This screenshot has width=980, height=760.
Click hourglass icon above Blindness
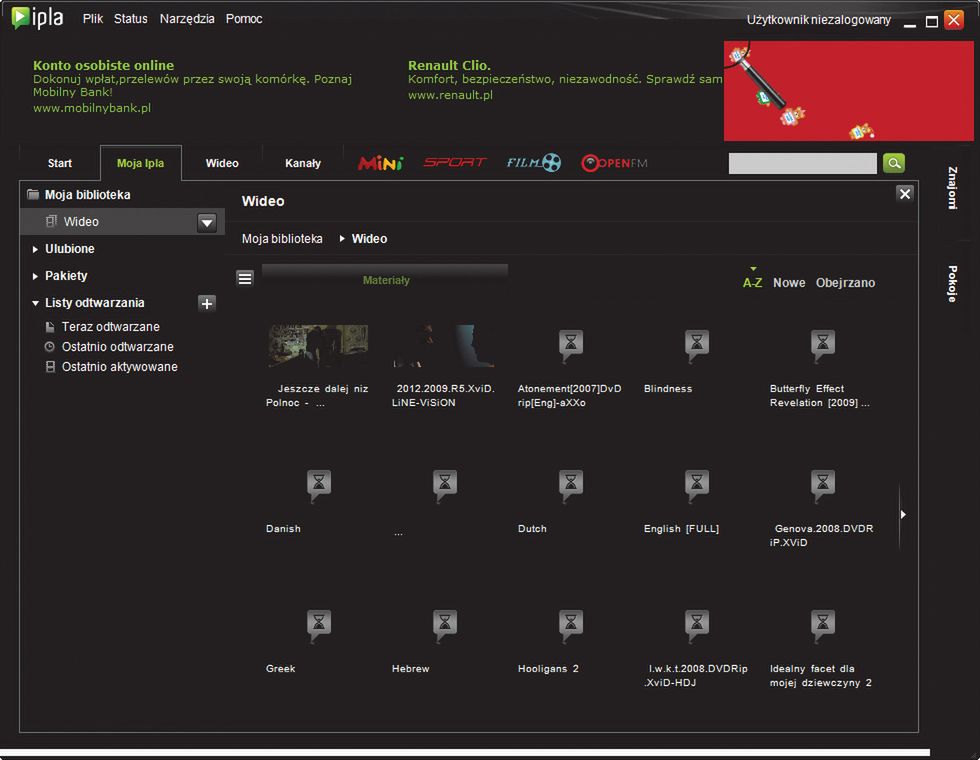click(x=696, y=345)
